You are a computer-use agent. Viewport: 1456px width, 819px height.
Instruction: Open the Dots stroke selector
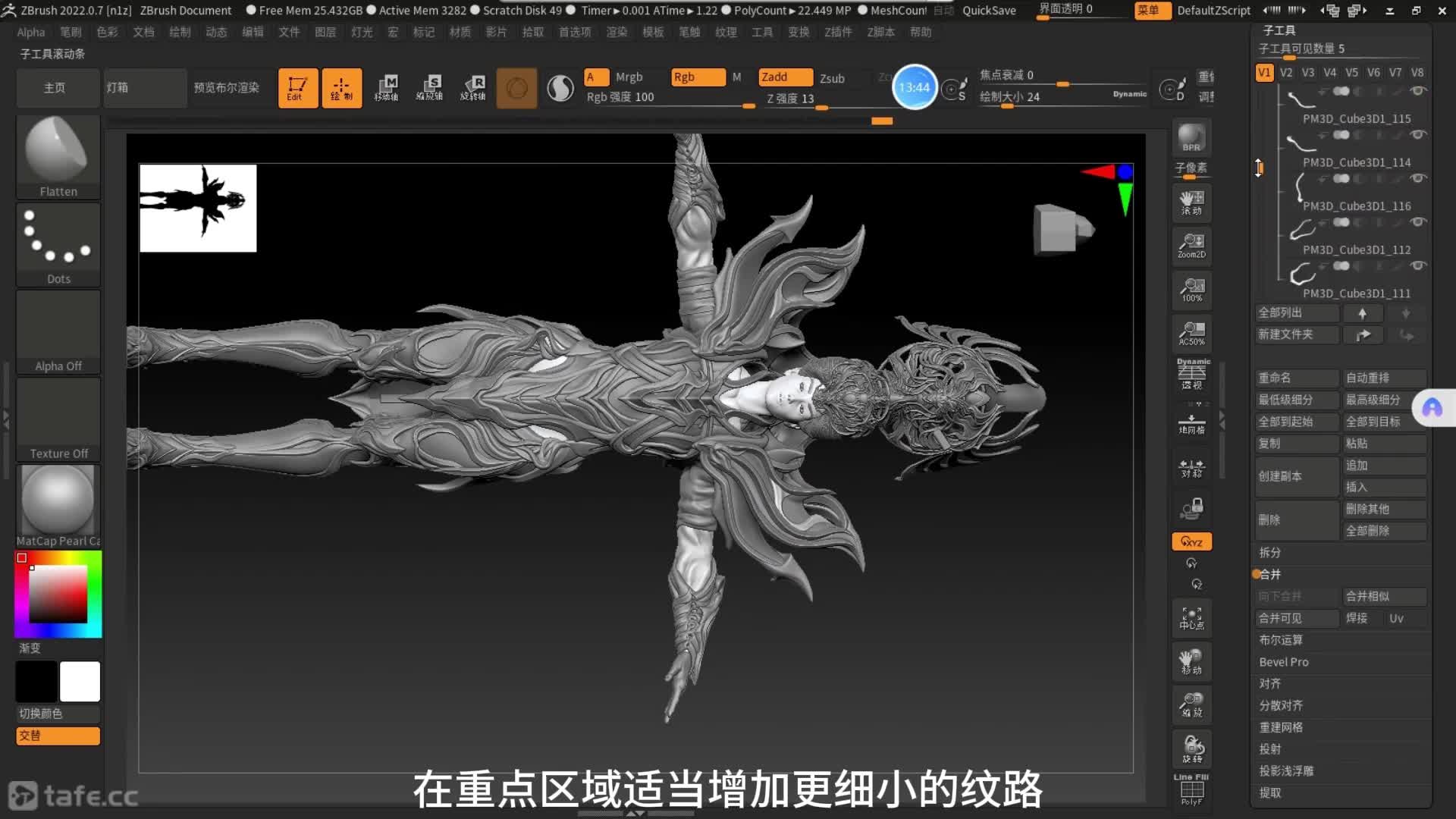pos(58,243)
